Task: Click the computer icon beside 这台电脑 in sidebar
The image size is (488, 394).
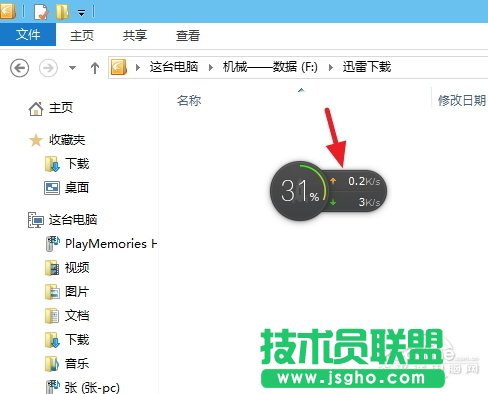Action: tap(36, 220)
